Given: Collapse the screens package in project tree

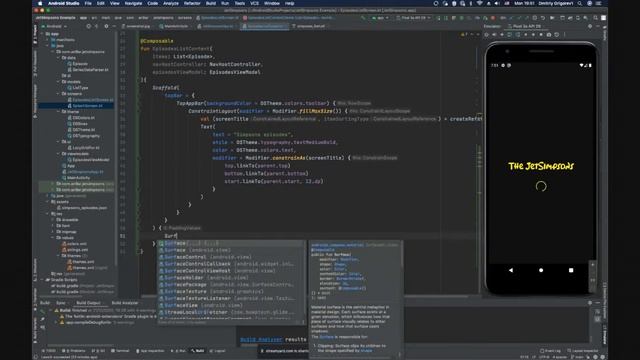Looking at the screenshot, I should coord(59,93).
